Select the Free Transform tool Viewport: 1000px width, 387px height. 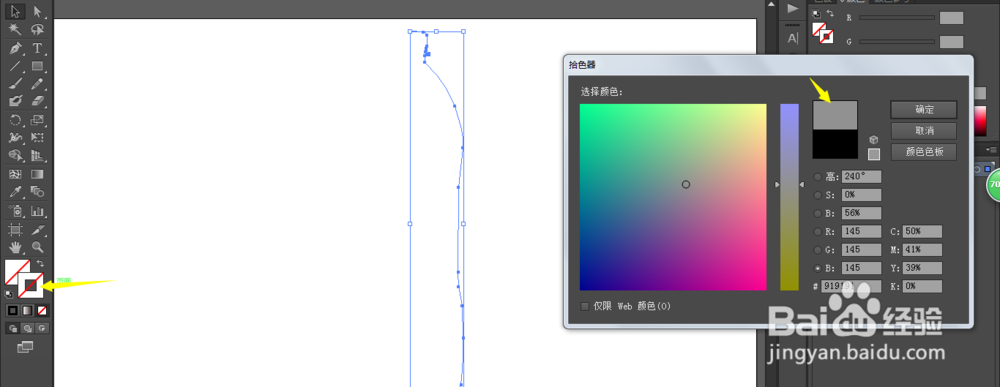point(37,137)
